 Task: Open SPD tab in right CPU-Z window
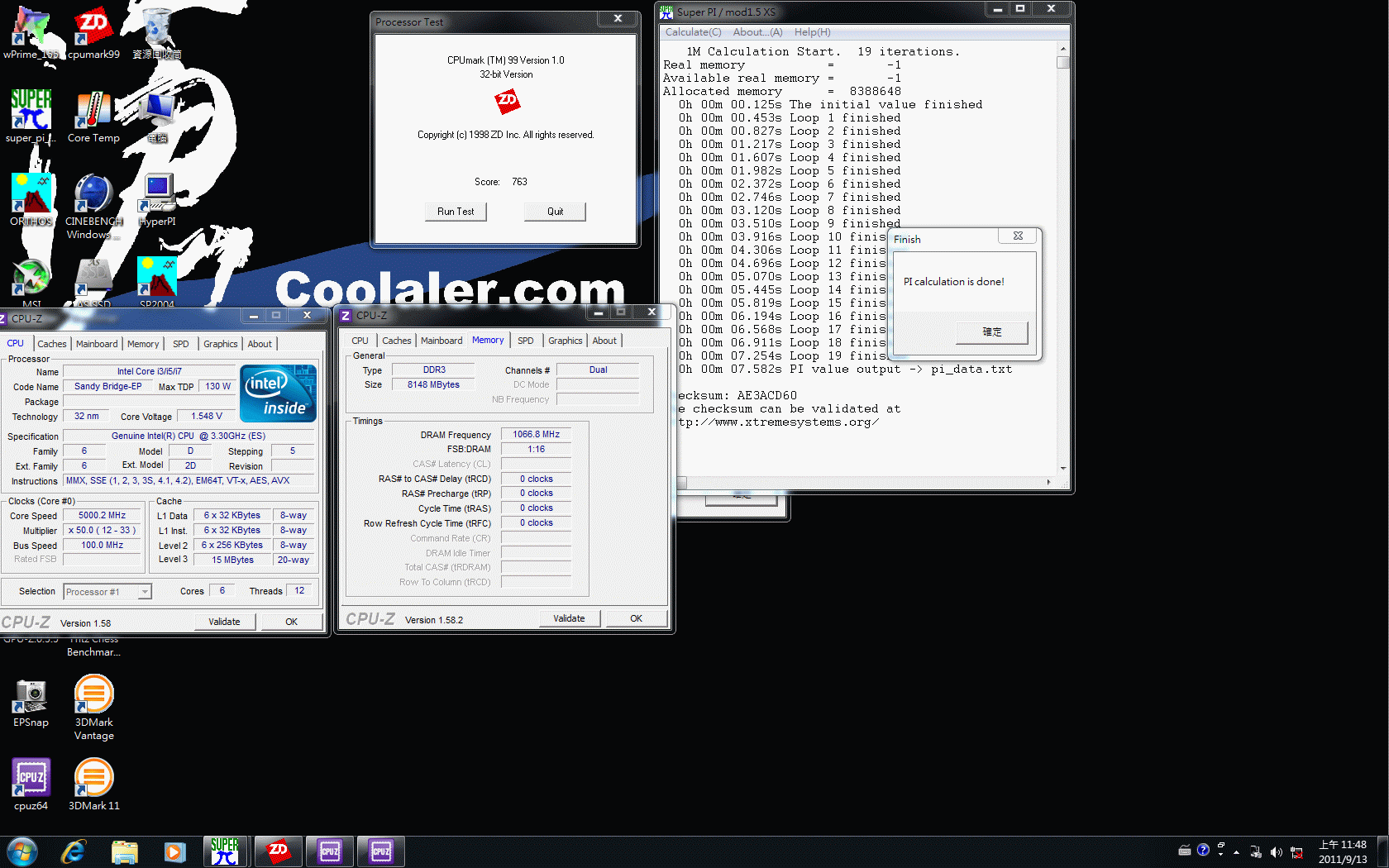525,341
